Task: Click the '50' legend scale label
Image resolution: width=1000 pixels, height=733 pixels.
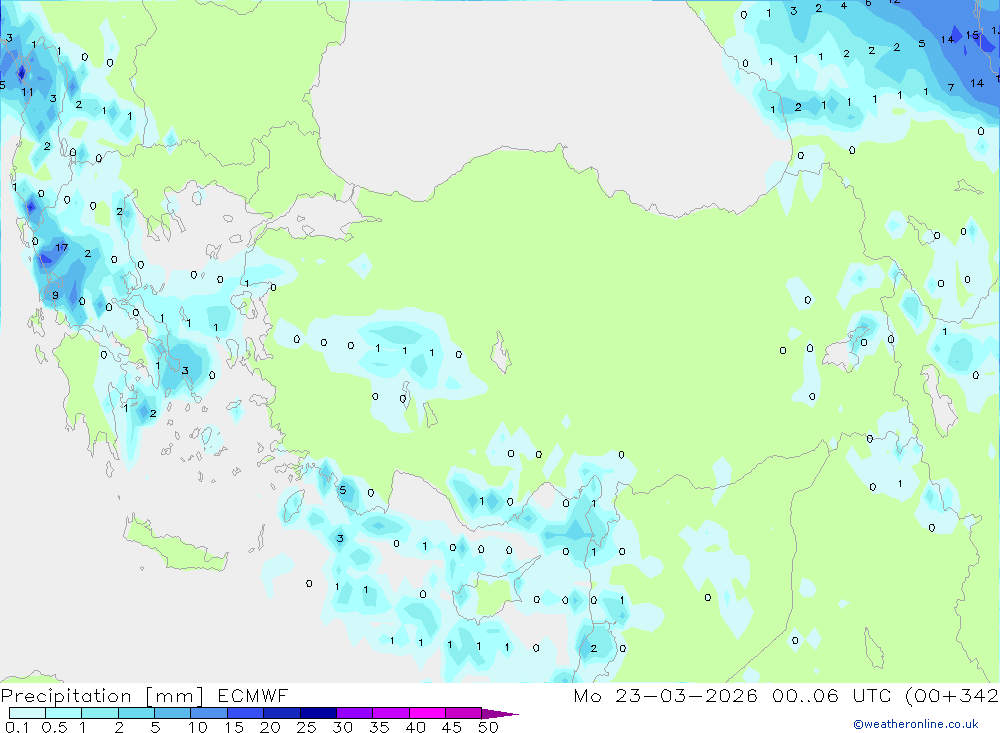Action: (x=488, y=727)
